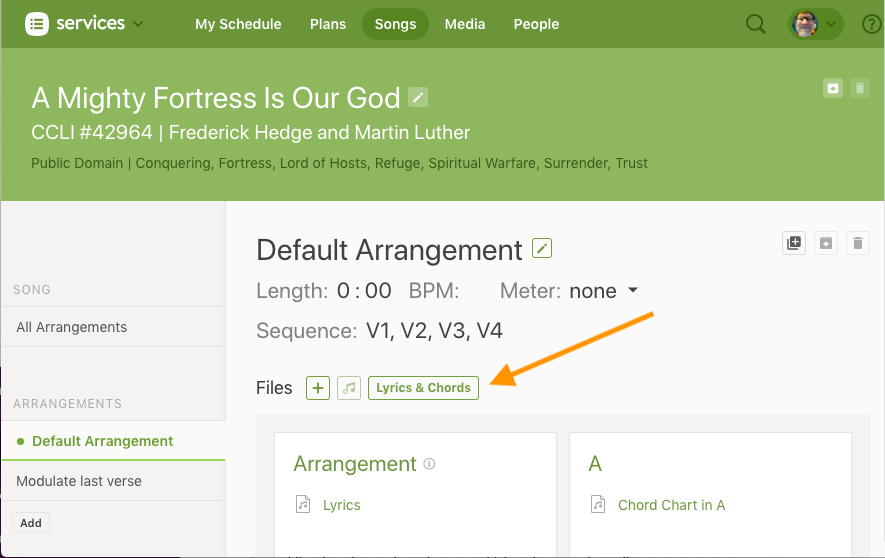Delete the song using header trash icon
The image size is (885, 558).
[859, 88]
